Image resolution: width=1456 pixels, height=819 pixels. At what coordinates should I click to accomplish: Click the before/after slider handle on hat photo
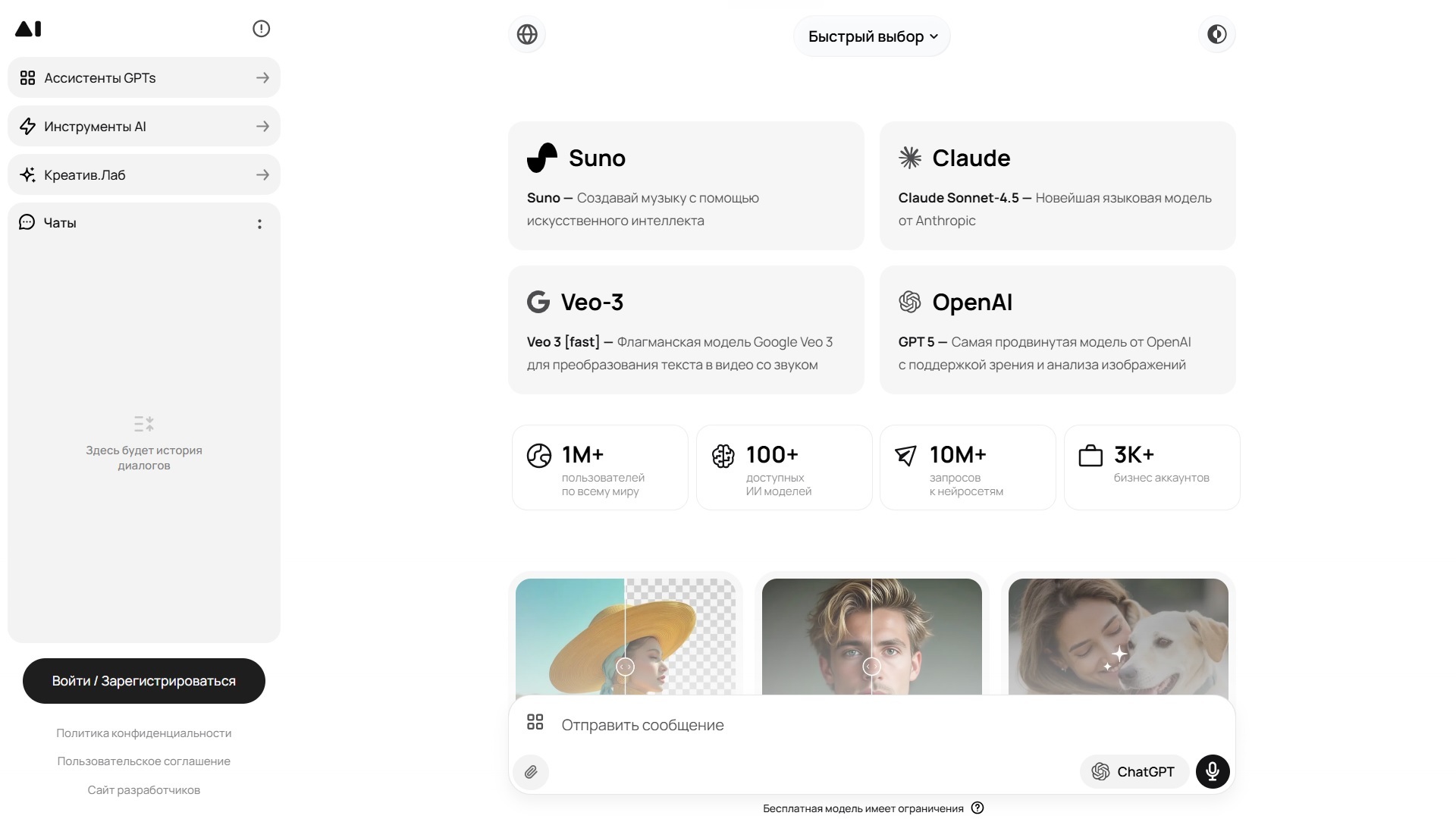coord(625,667)
